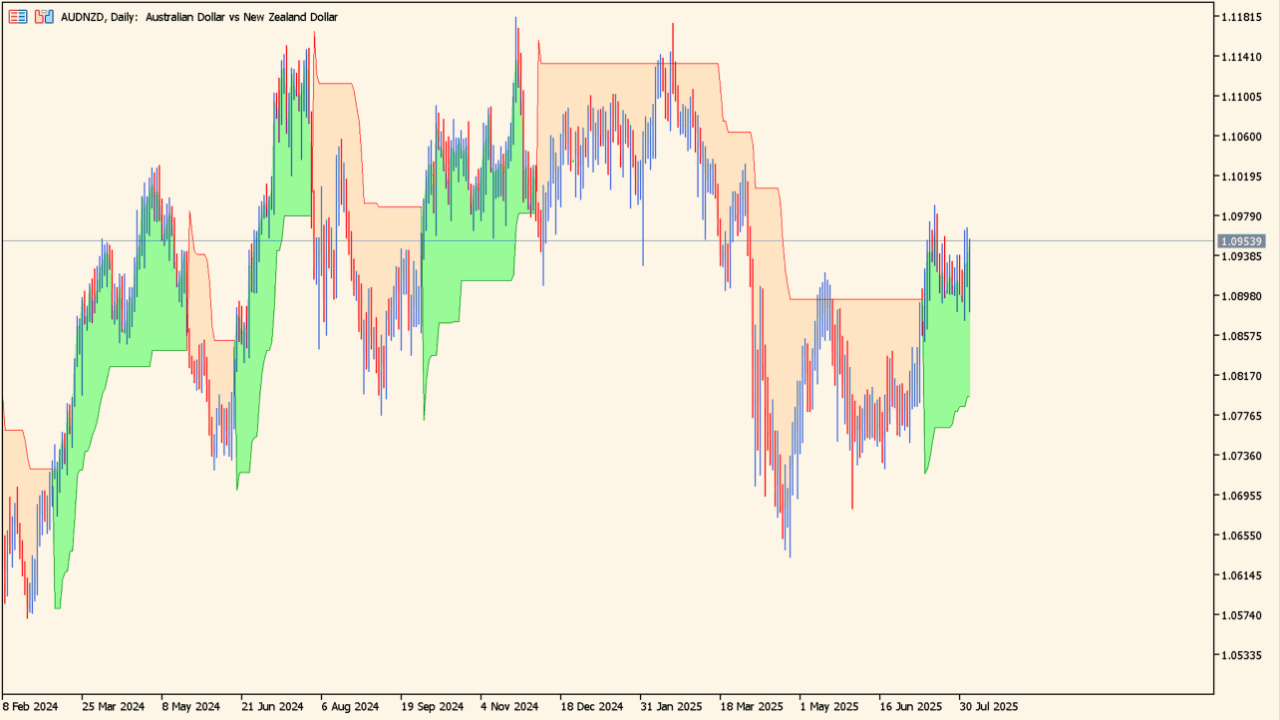Viewport: 1280px width, 720px height.
Task: Click the highlighted price tag 1.09539
Action: tap(1240, 240)
